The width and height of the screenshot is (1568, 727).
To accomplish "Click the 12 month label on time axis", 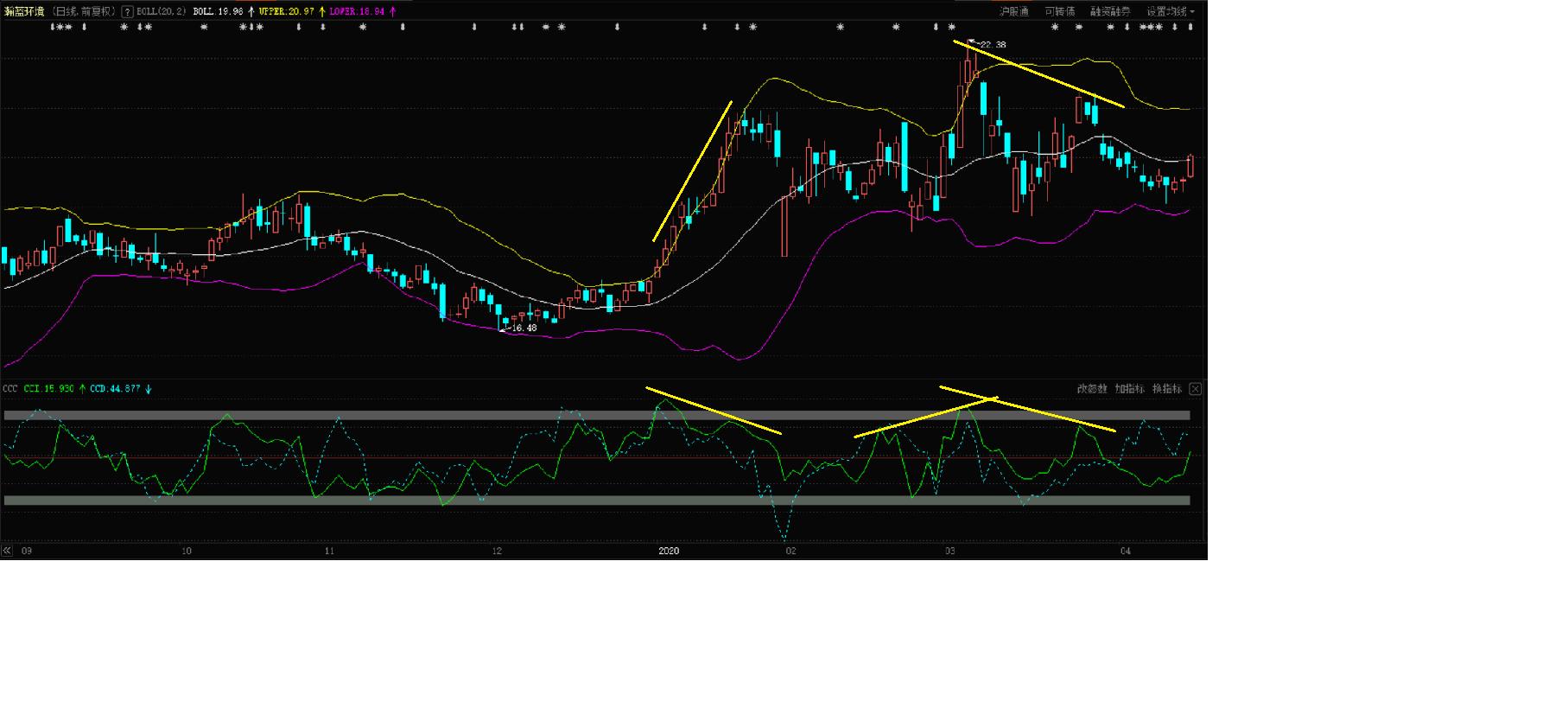I will tap(497, 551).
